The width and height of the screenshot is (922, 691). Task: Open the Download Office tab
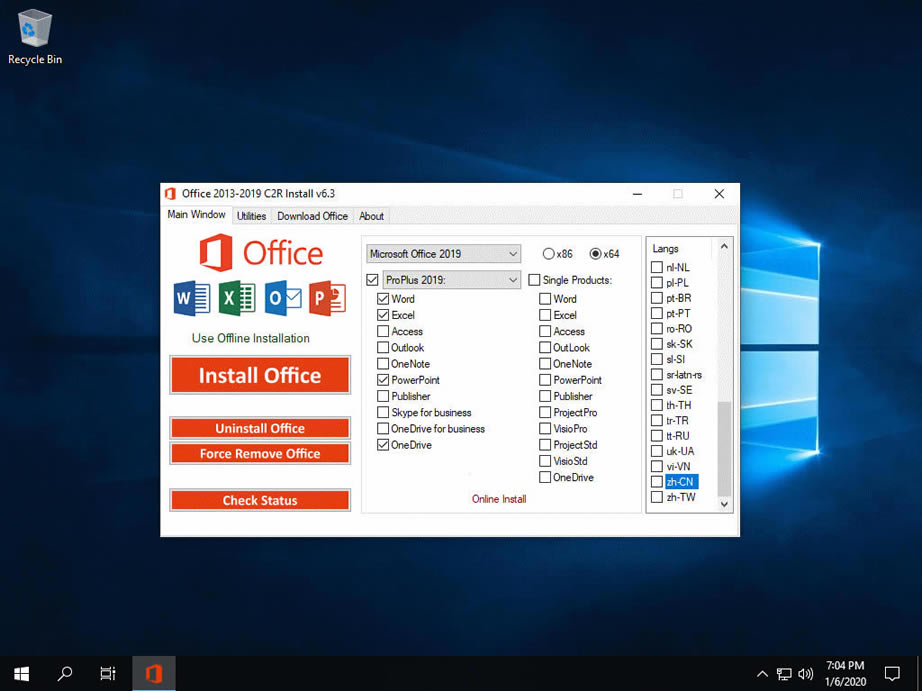(311, 215)
